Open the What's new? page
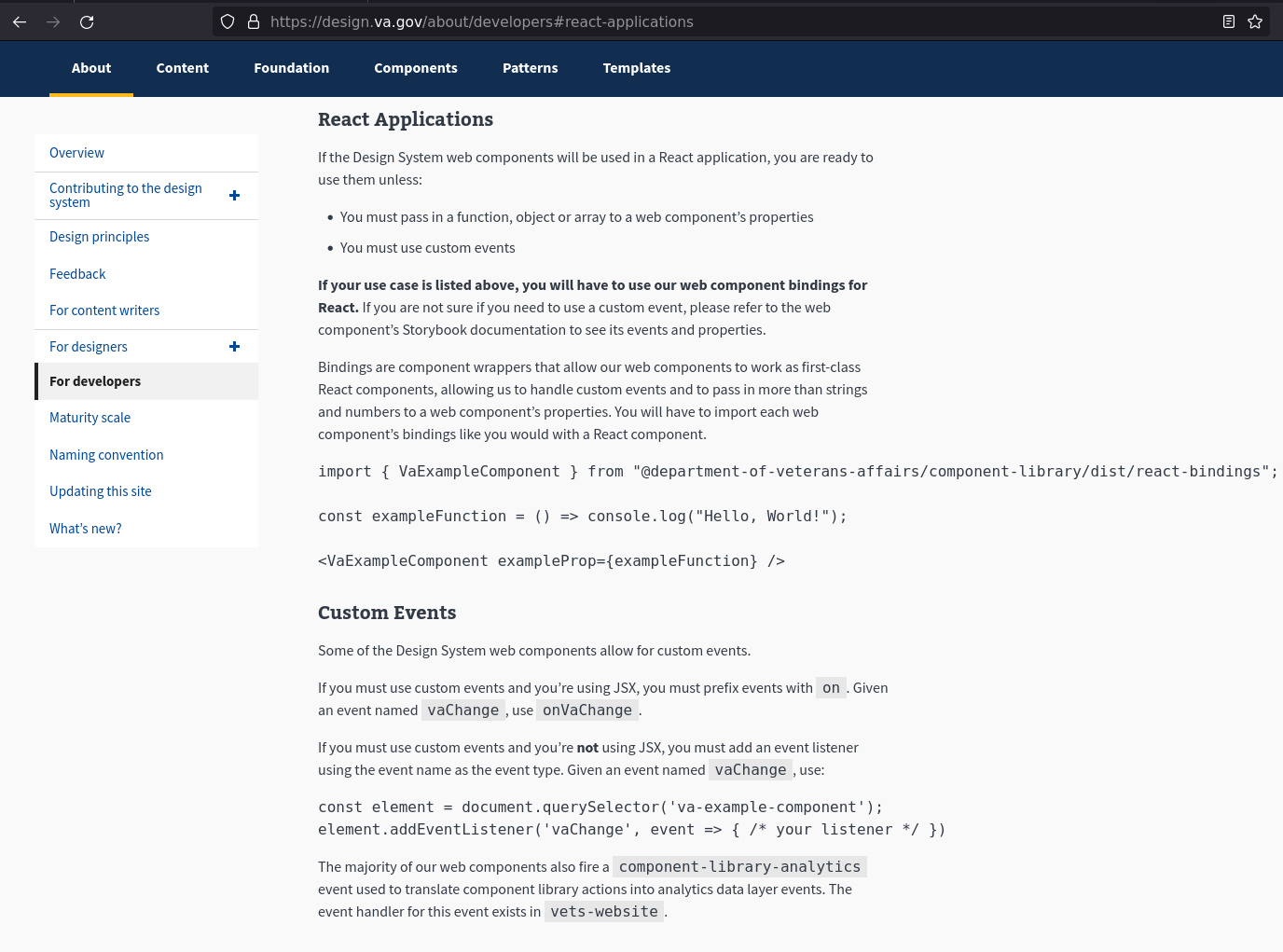The height and width of the screenshot is (952, 1283). 85,528
